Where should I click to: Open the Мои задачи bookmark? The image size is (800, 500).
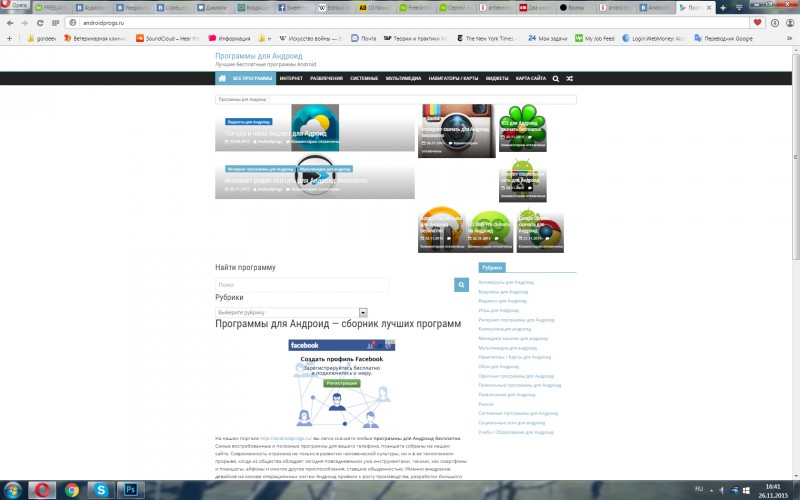pyautogui.click(x=547, y=38)
